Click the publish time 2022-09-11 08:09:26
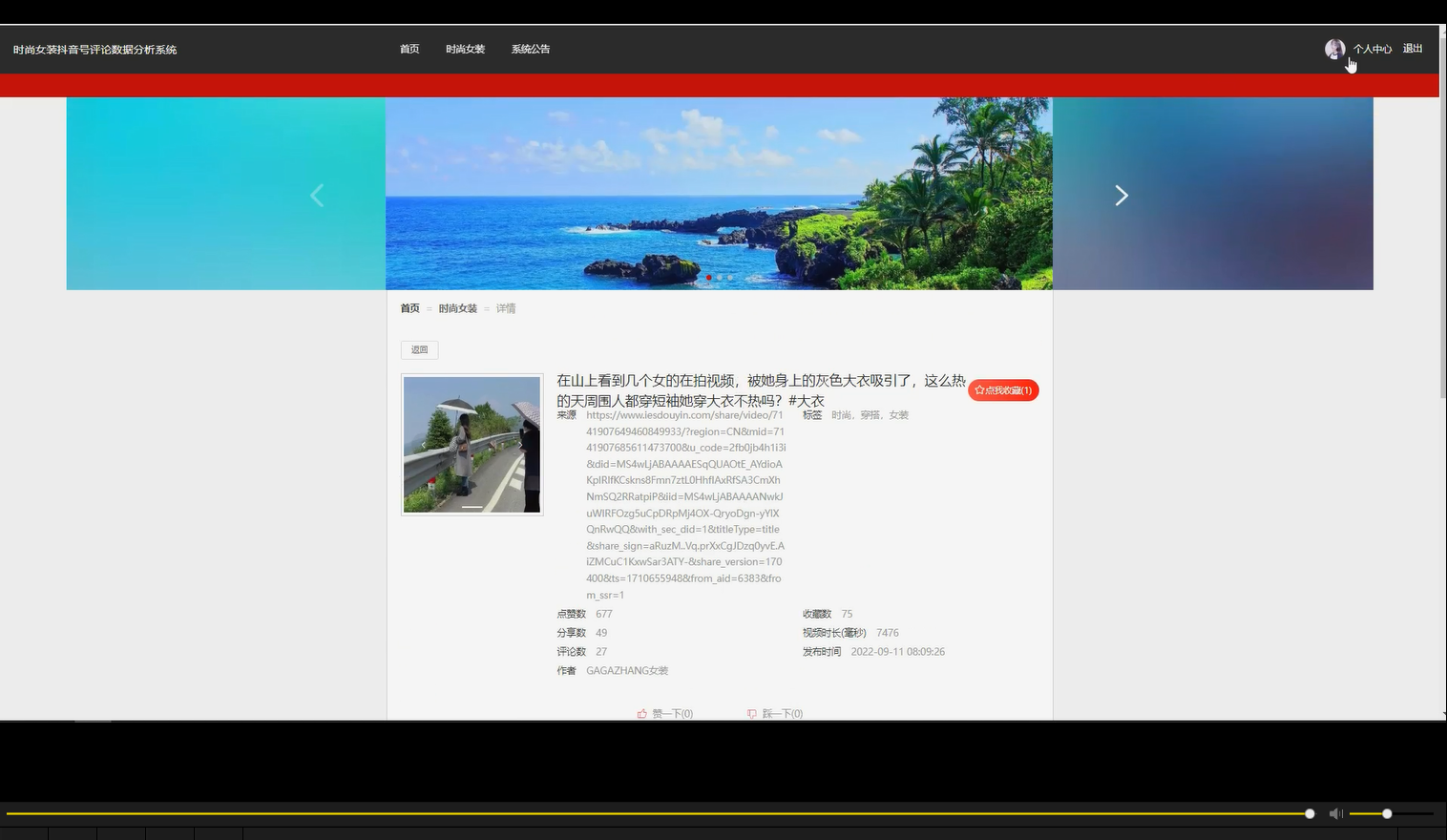Viewport: 1447px width, 840px height. click(x=898, y=652)
